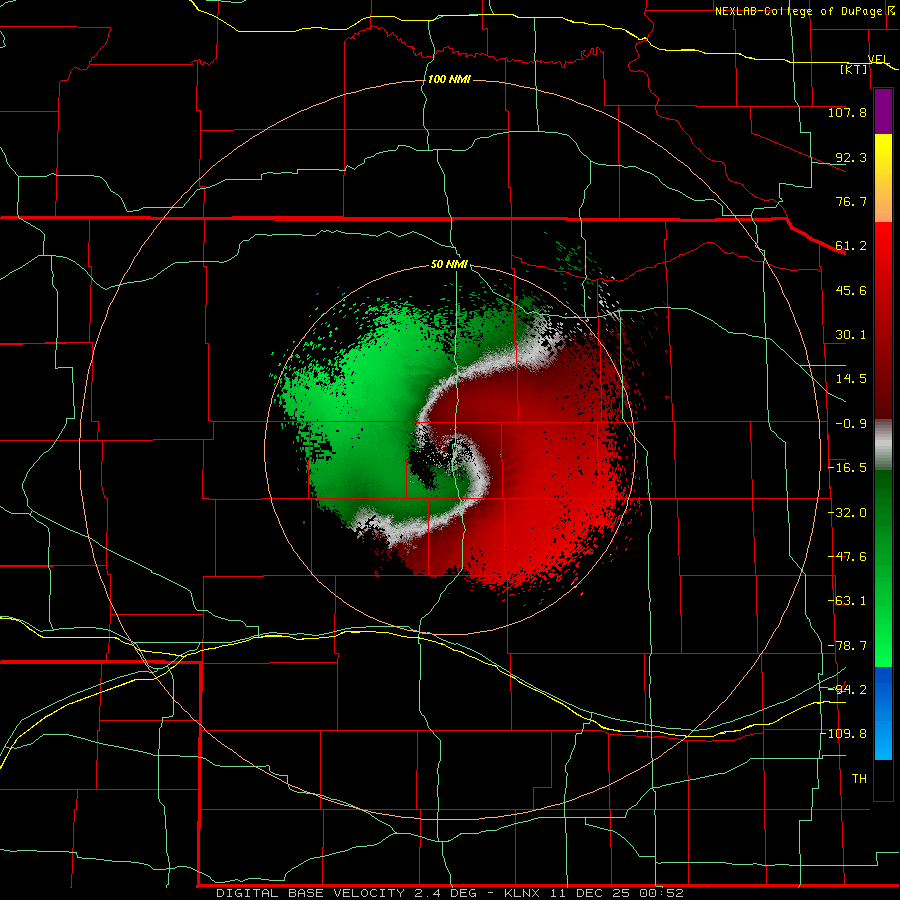Select the -78.7 legend value
Screen dimensions: 900x900
coord(847,646)
